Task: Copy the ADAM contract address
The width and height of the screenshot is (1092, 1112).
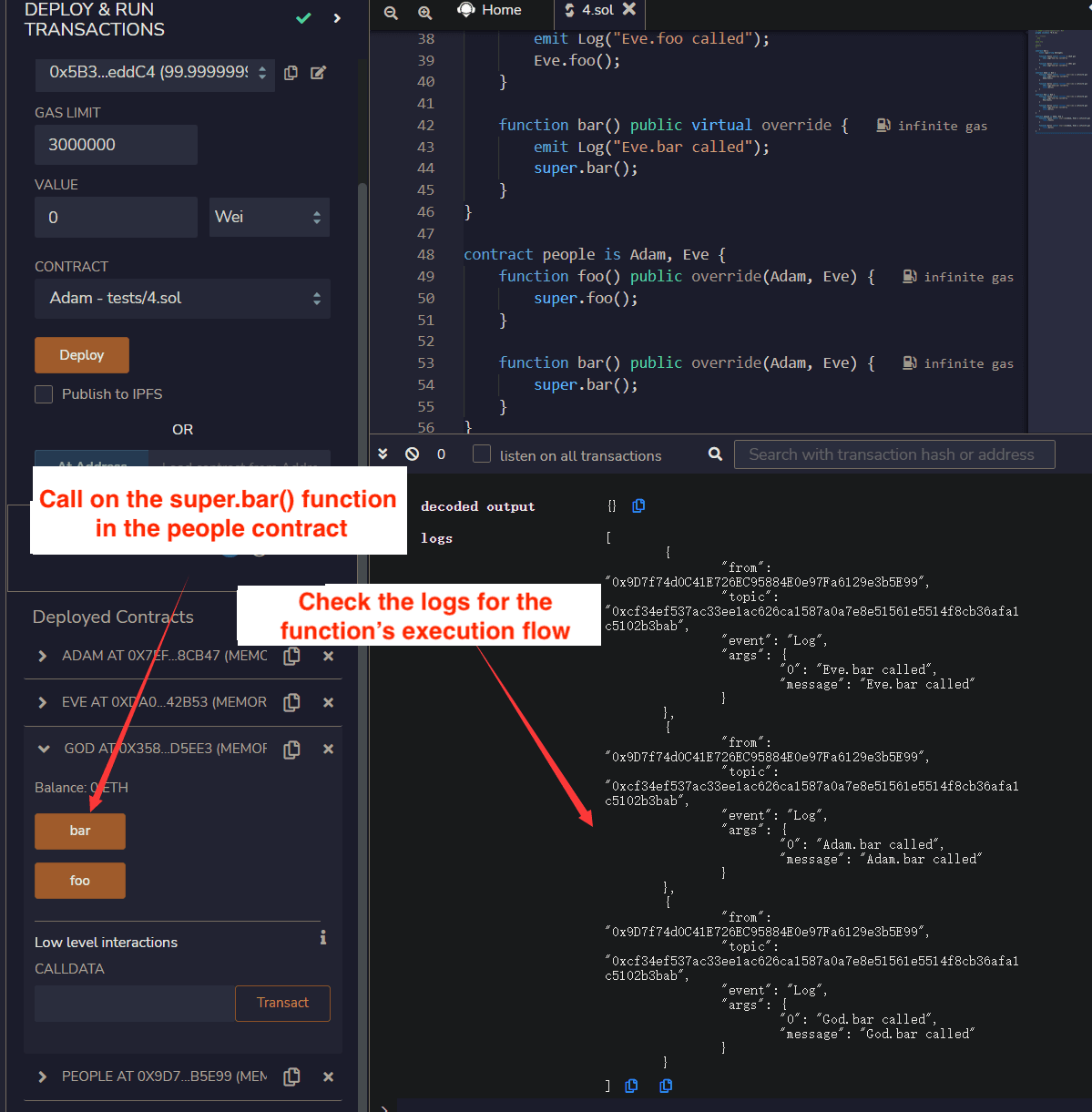Action: point(291,656)
